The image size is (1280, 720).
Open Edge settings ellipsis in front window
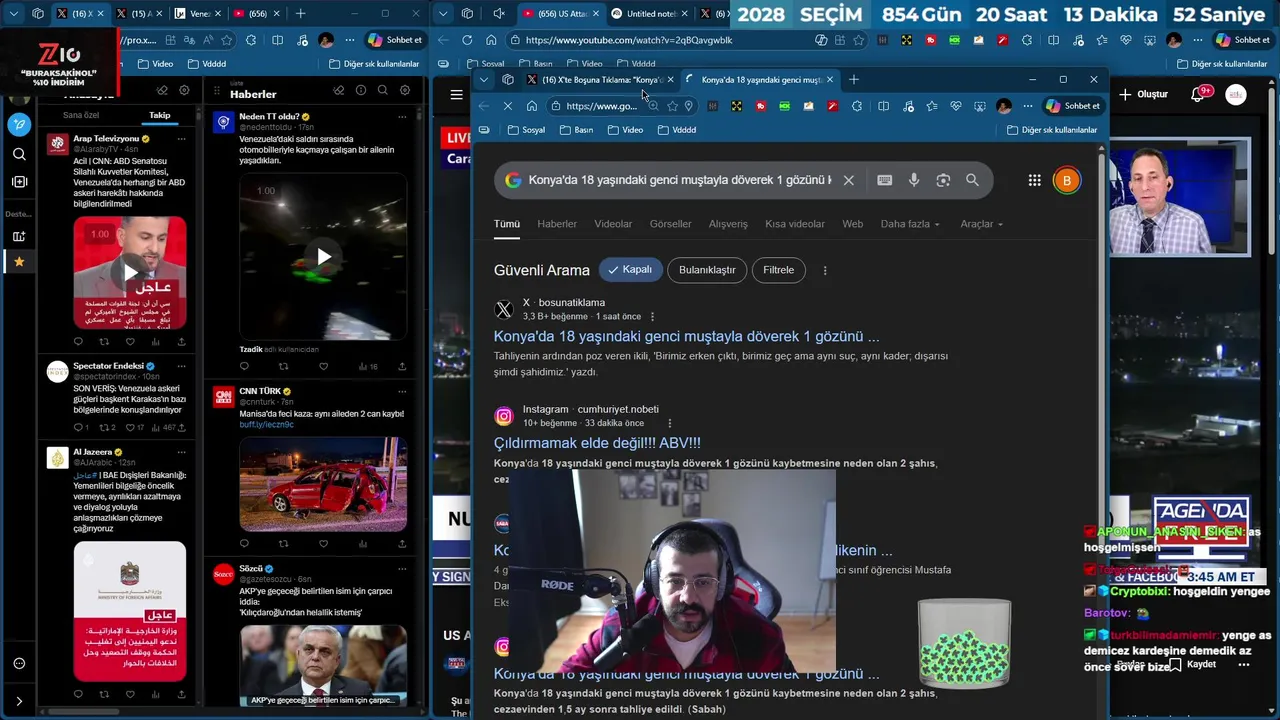click(x=1028, y=106)
